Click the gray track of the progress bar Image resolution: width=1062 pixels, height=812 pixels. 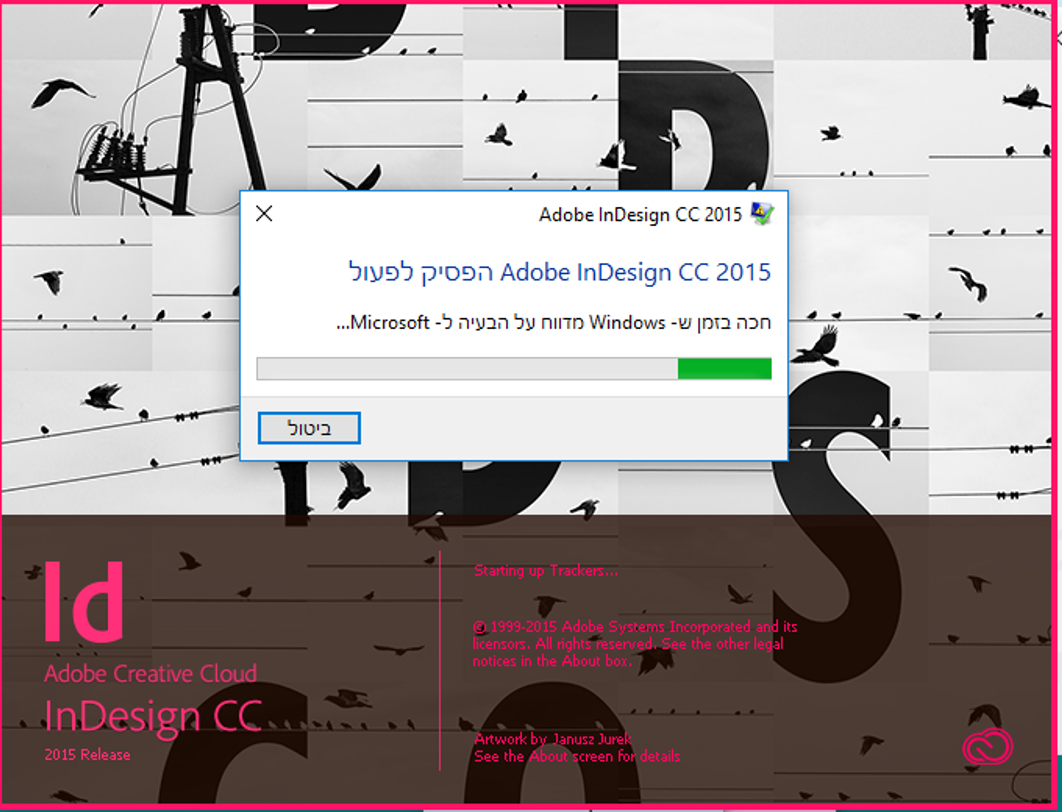[467, 369]
